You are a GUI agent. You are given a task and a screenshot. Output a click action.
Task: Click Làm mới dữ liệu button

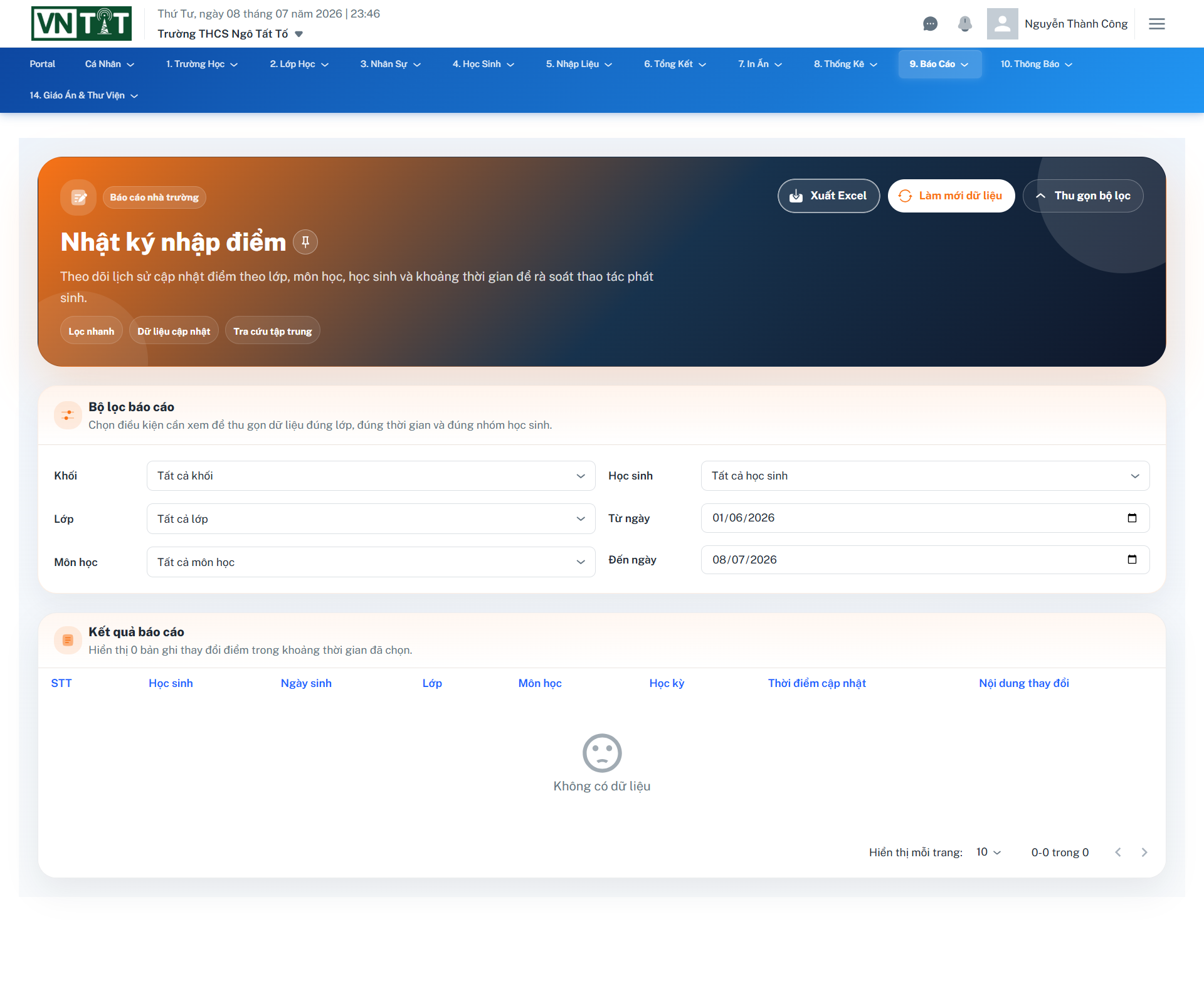coord(951,196)
